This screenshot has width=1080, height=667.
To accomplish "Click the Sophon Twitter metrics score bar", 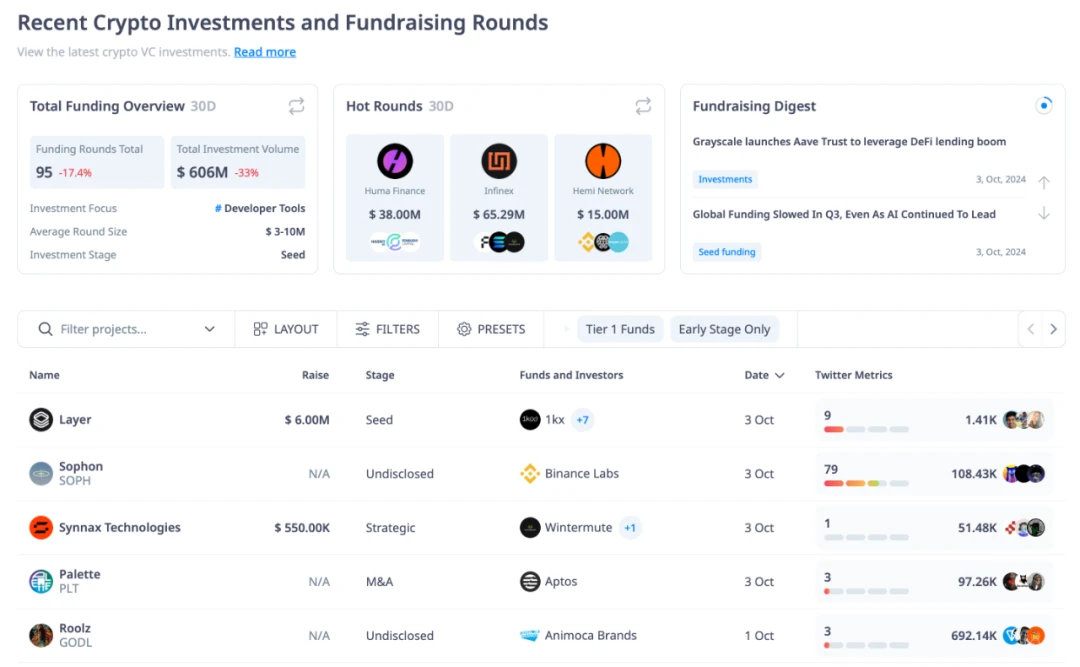I will pos(866,483).
